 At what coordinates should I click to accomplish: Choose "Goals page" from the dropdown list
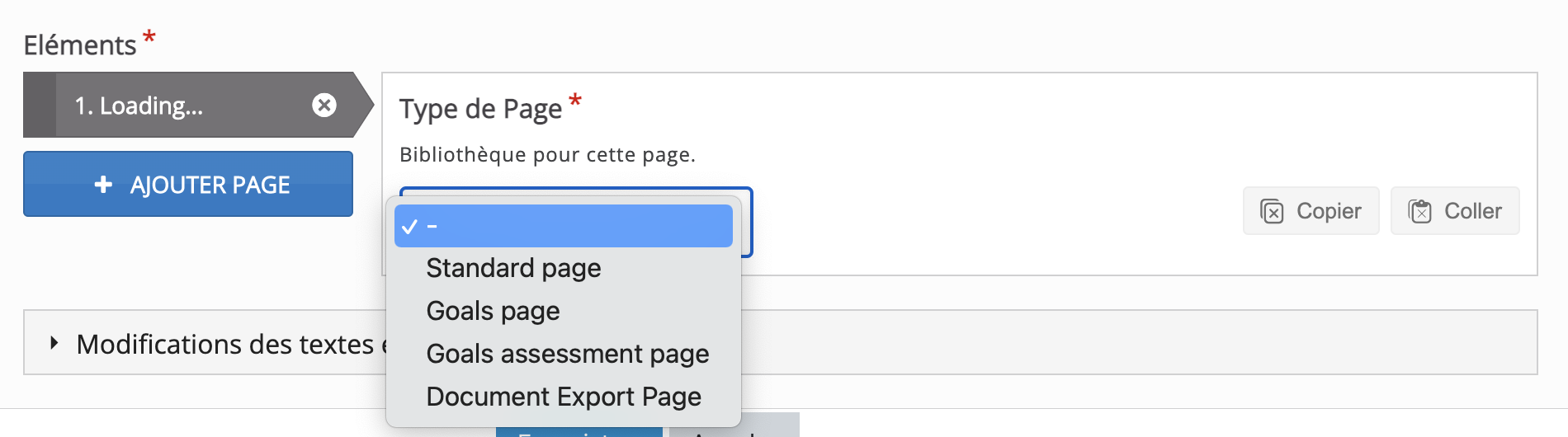493,311
